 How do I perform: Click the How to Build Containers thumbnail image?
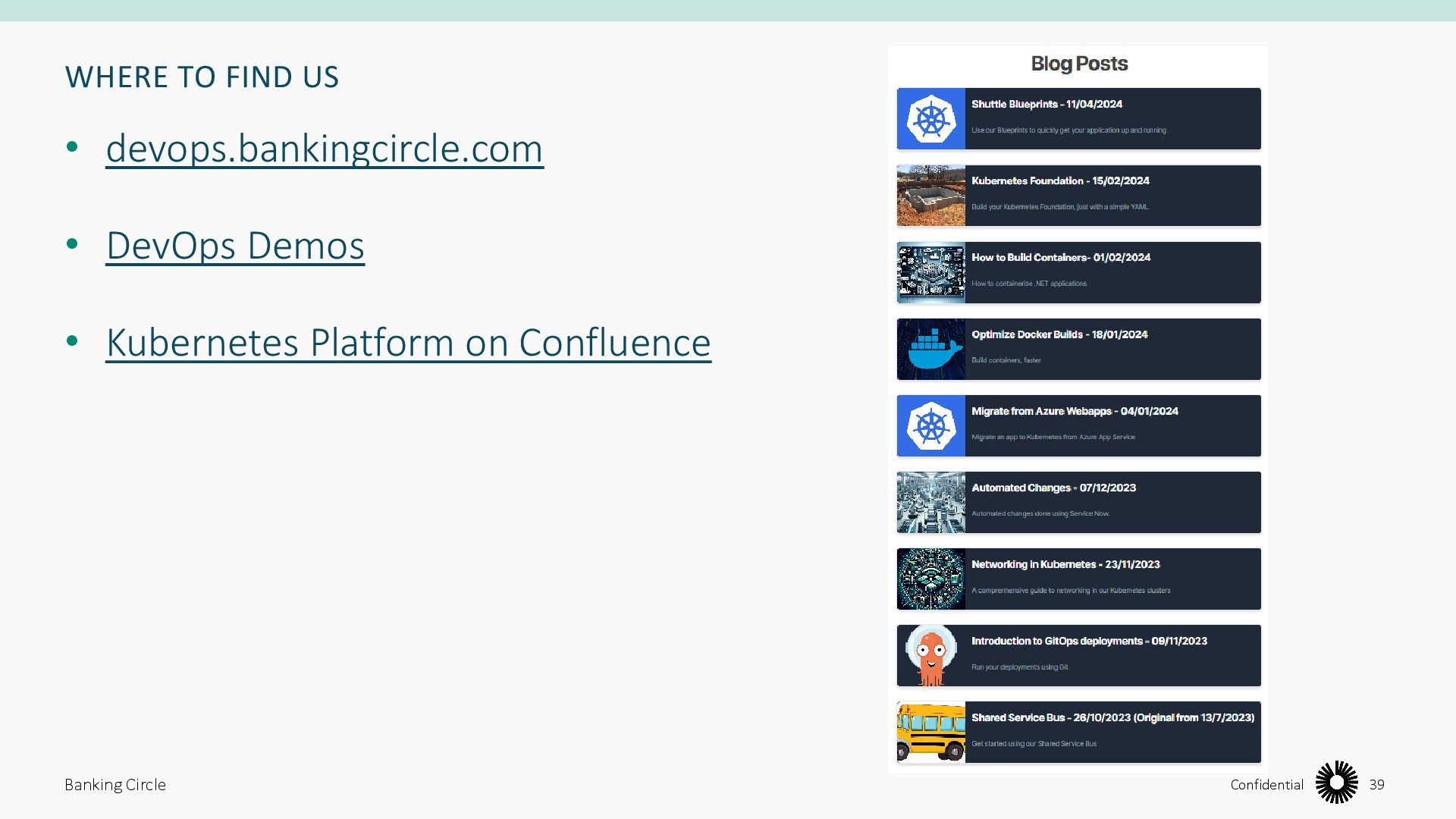pyautogui.click(x=930, y=272)
